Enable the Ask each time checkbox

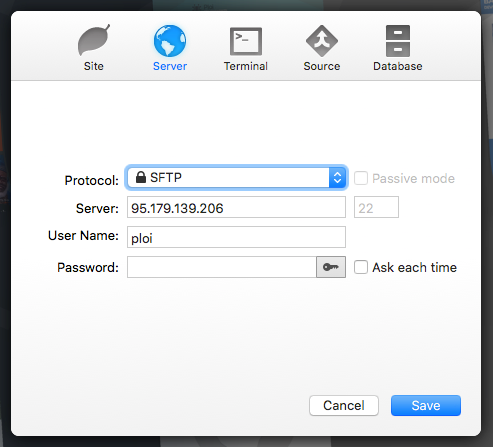pyautogui.click(x=361, y=267)
